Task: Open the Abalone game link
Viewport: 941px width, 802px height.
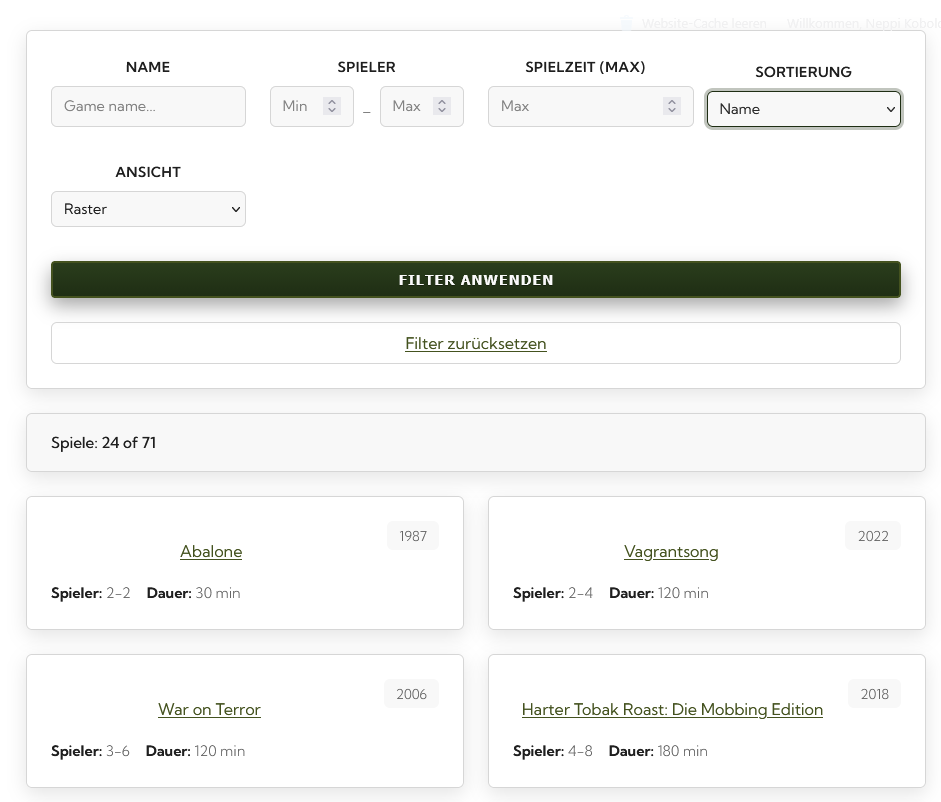Action: [x=211, y=551]
